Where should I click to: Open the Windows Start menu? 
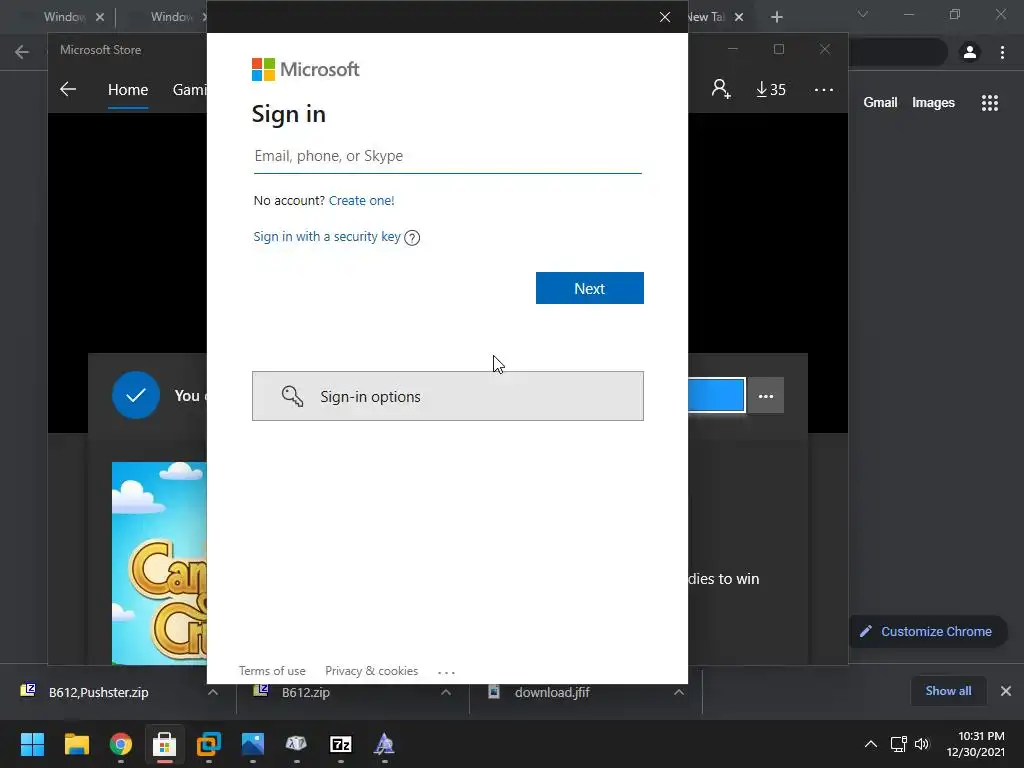click(32, 744)
